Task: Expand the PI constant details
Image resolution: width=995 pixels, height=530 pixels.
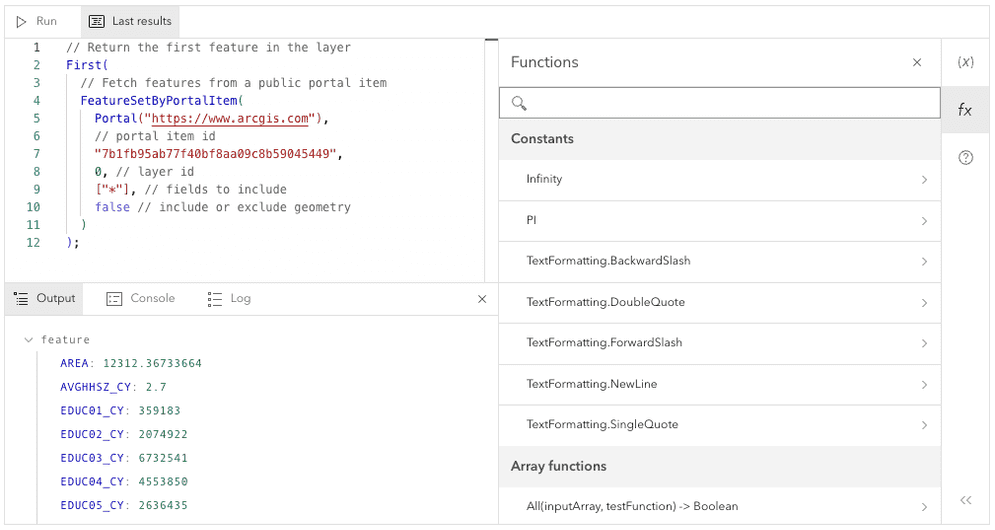Action: [923, 221]
